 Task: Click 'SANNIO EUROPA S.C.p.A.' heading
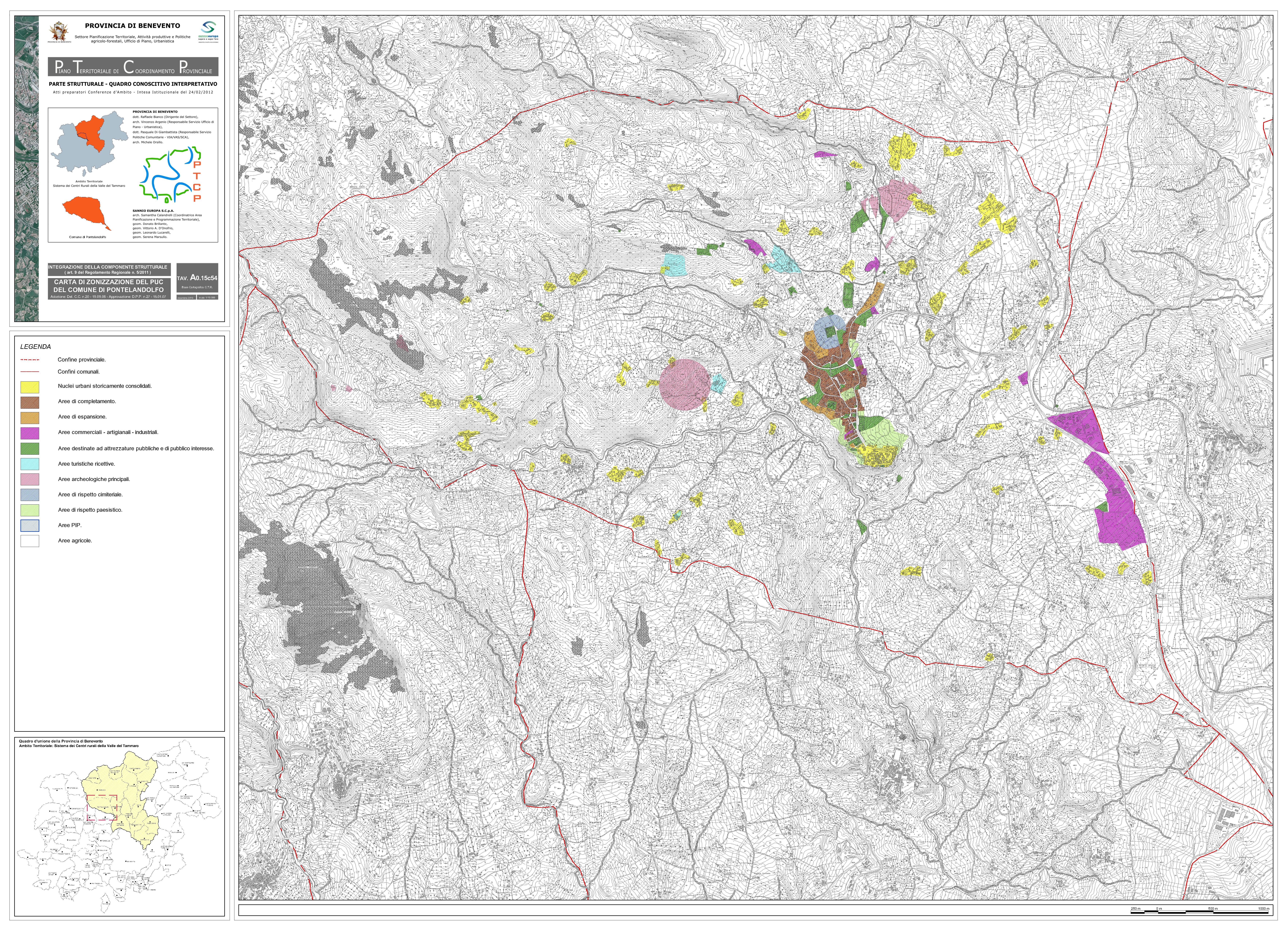point(153,211)
